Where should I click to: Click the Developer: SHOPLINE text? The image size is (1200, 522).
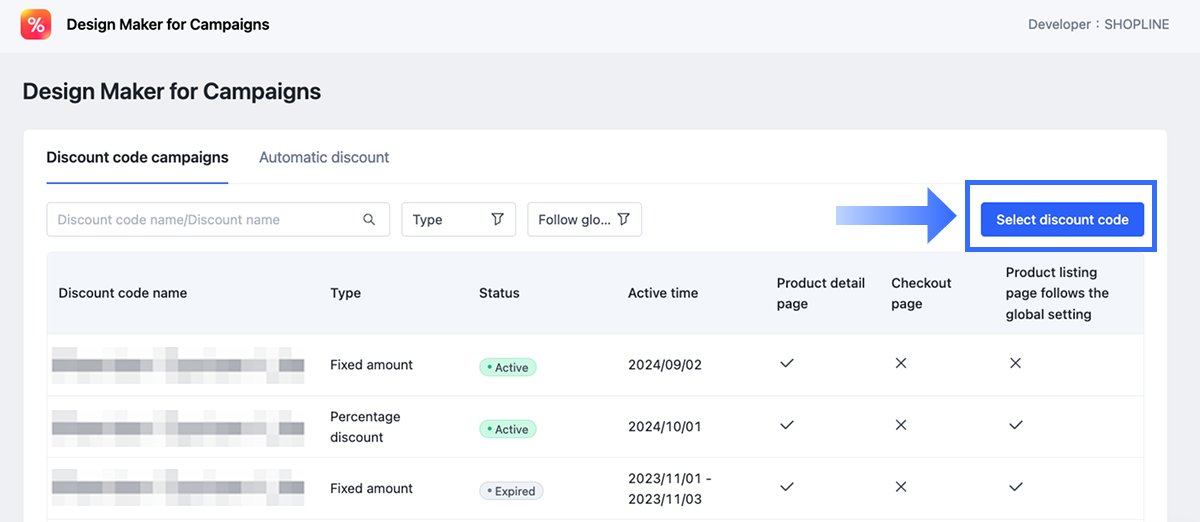[x=1098, y=25]
